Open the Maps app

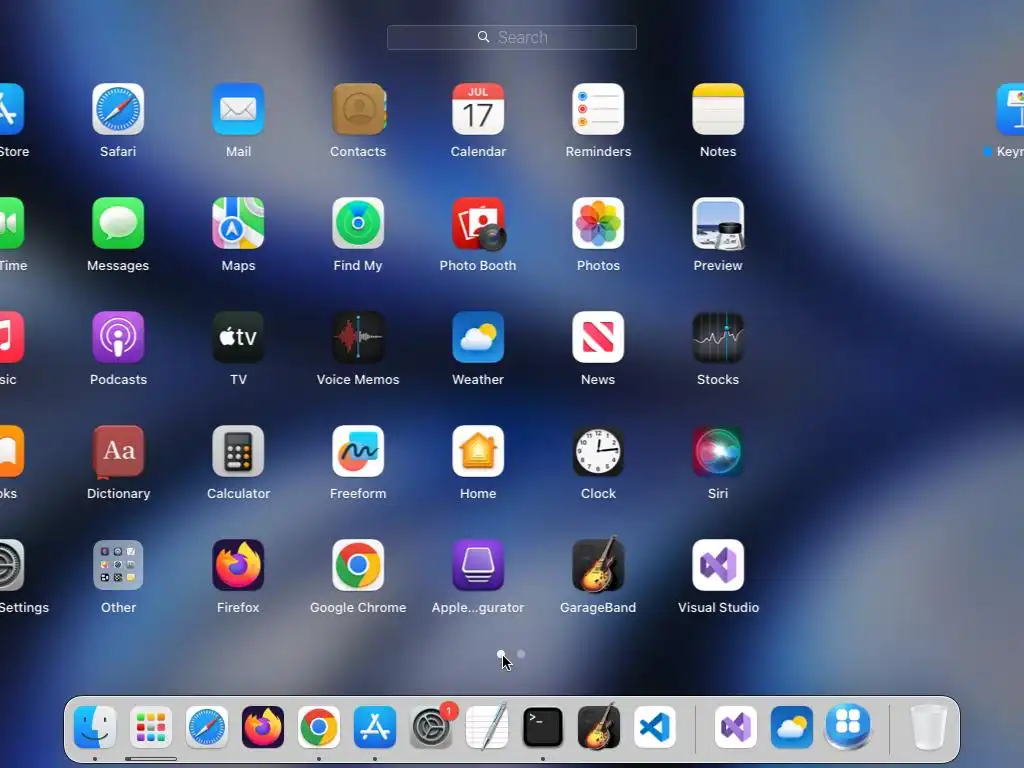click(238, 223)
